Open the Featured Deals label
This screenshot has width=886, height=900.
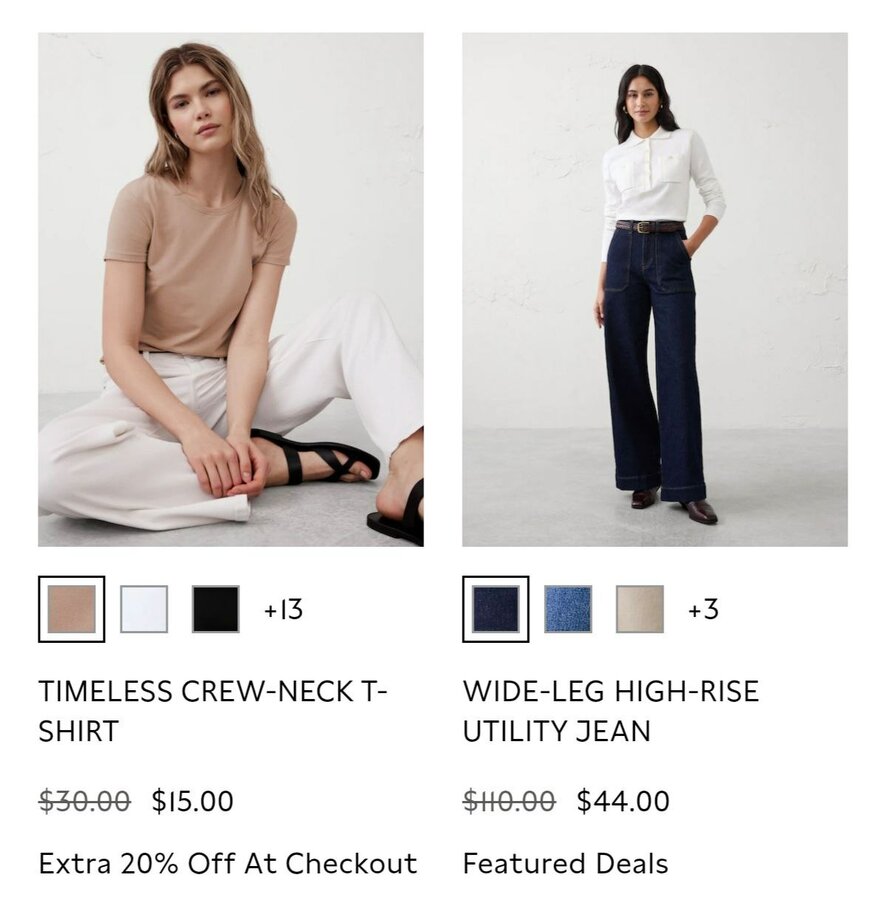pos(566,863)
